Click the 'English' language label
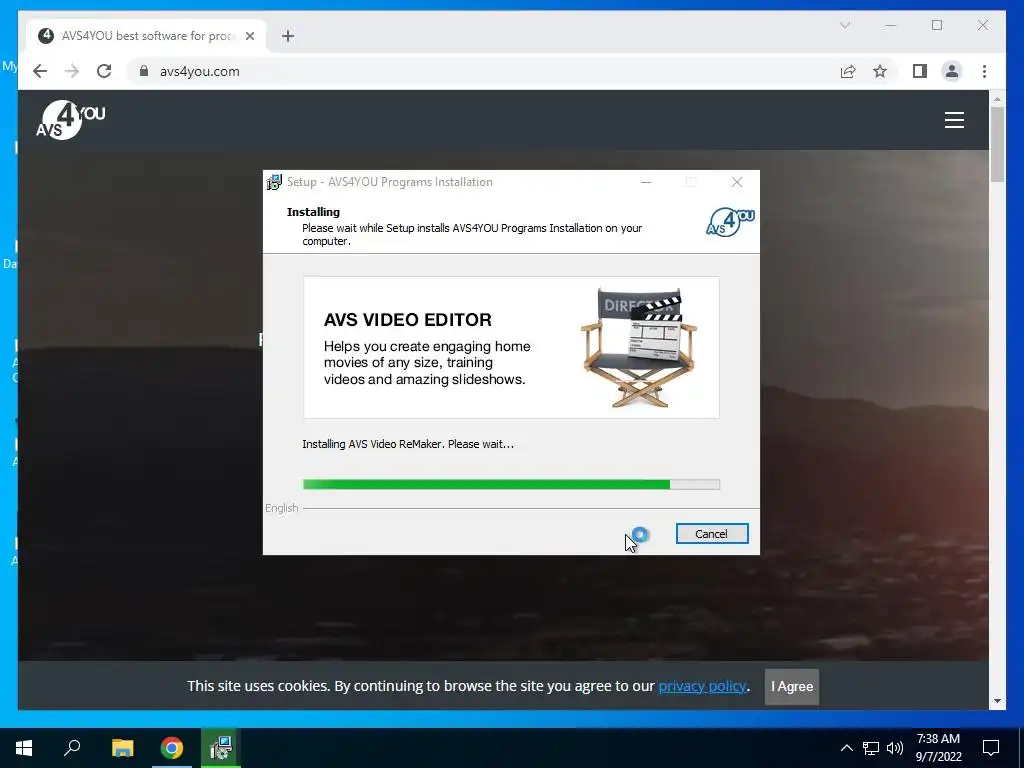This screenshot has width=1024, height=768. 281,508
